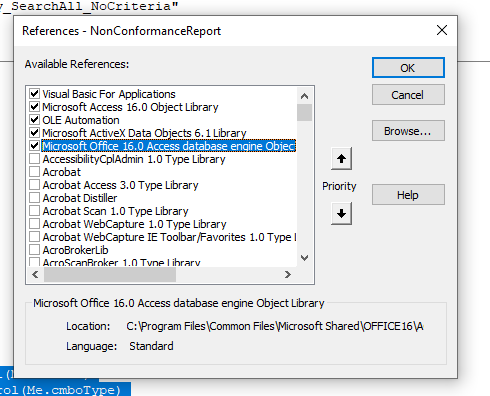The height and width of the screenshot is (396, 490).
Task: Open Help for References
Action: click(408, 195)
